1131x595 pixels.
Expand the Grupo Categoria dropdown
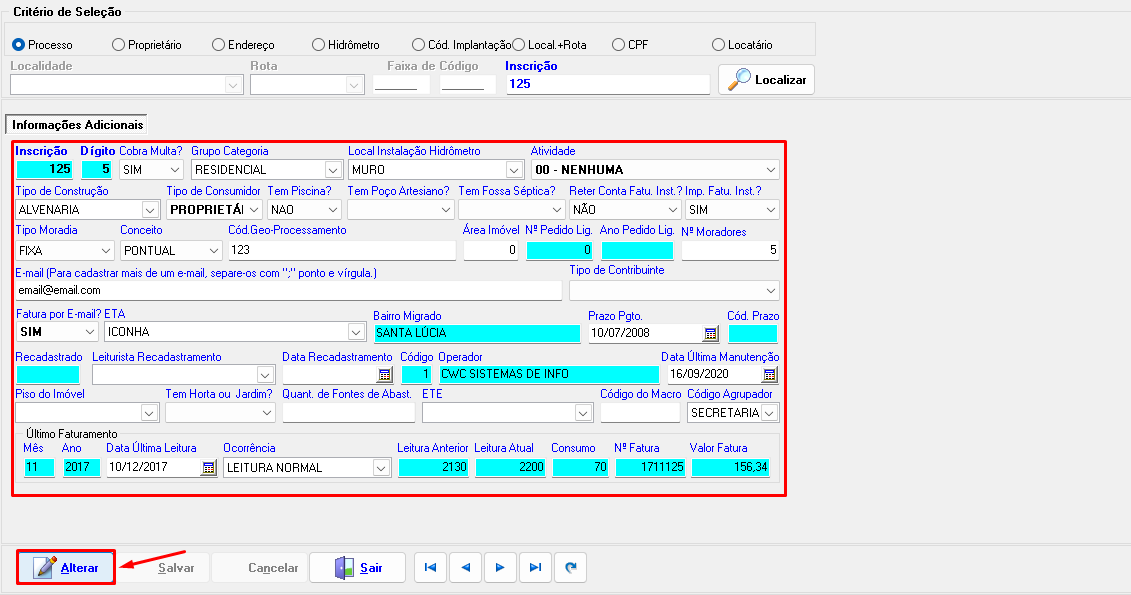click(x=333, y=170)
